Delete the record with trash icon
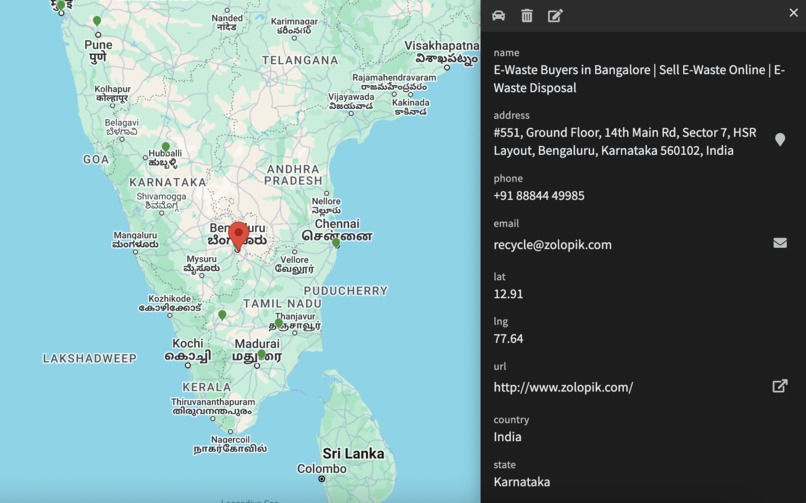The image size is (806, 503). click(527, 15)
